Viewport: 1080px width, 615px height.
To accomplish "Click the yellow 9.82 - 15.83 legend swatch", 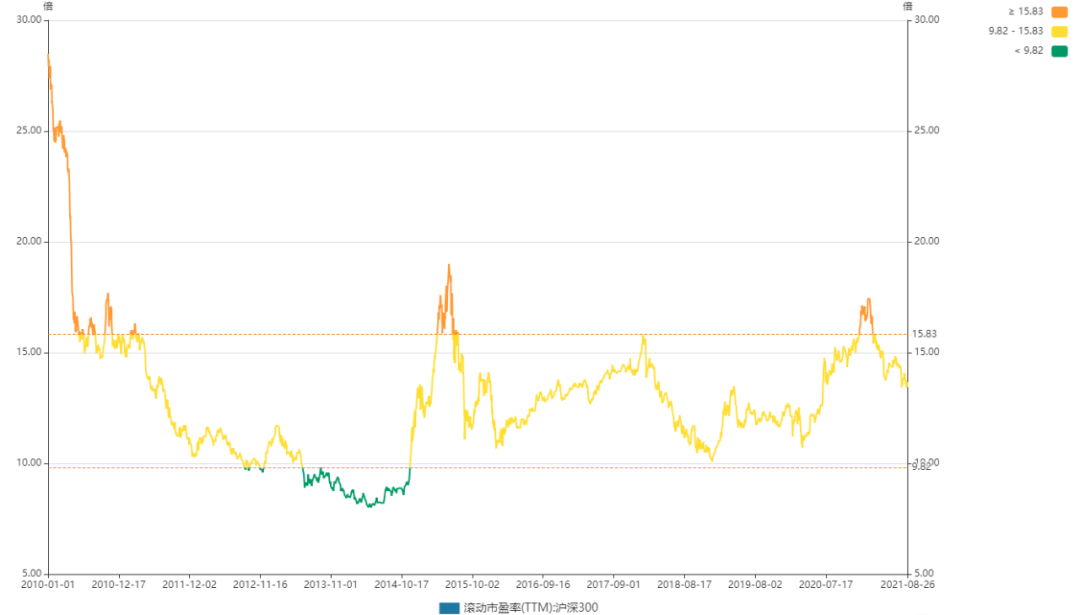I will (x=1059, y=31).
